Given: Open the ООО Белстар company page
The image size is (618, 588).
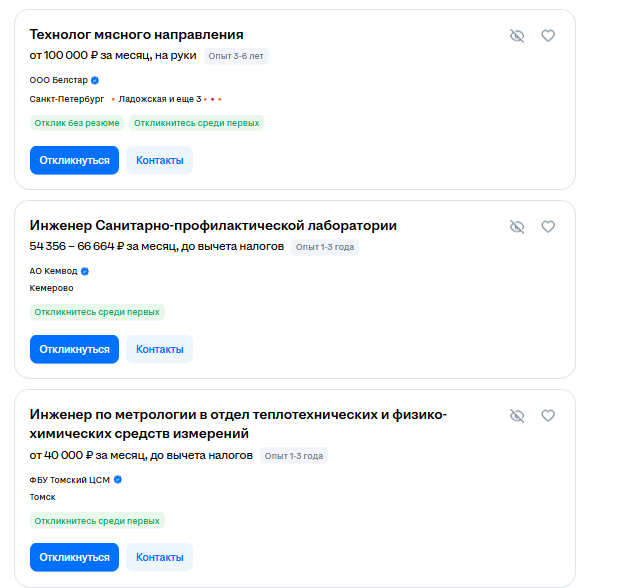Looking at the screenshot, I should (59, 80).
